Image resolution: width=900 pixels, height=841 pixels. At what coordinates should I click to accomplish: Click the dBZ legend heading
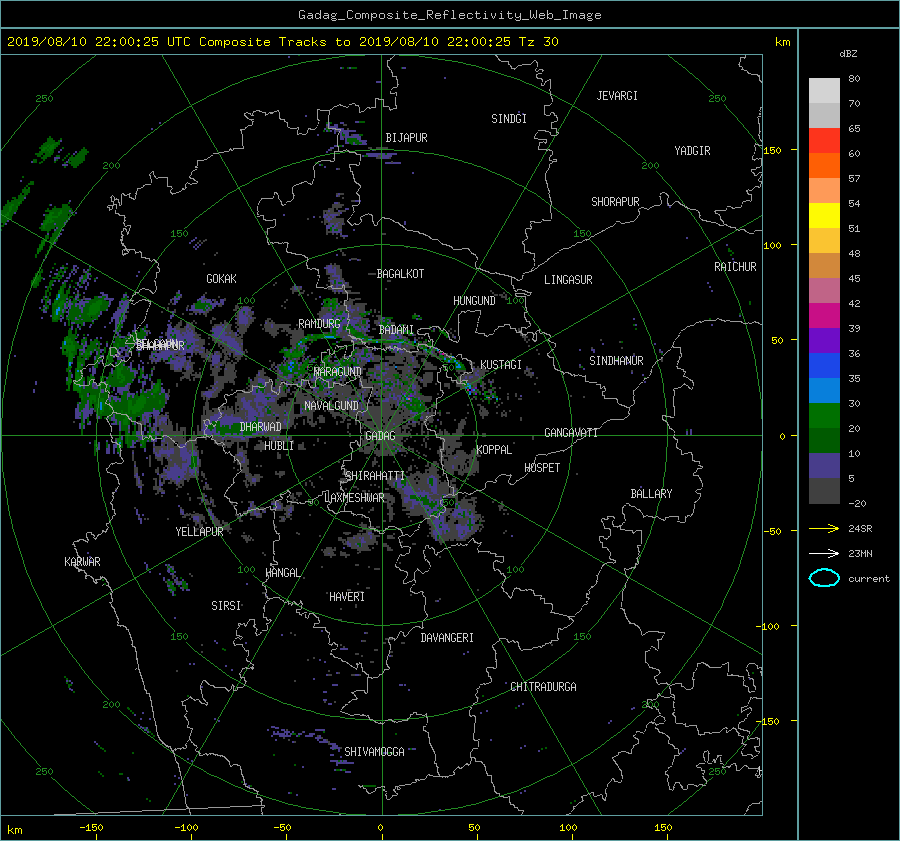pyautogui.click(x=848, y=53)
